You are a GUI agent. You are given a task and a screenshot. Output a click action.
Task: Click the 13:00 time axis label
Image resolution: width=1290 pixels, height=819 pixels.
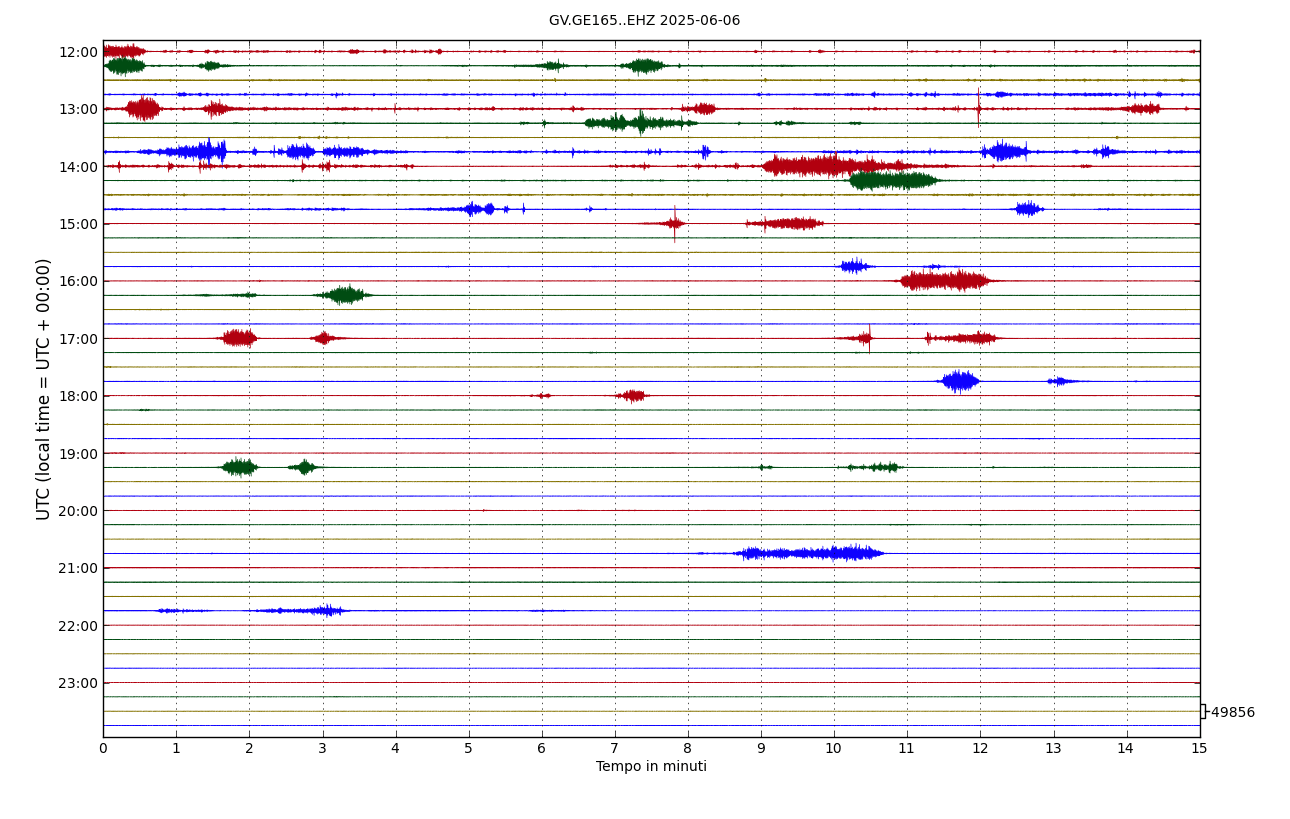pyautogui.click(x=78, y=109)
